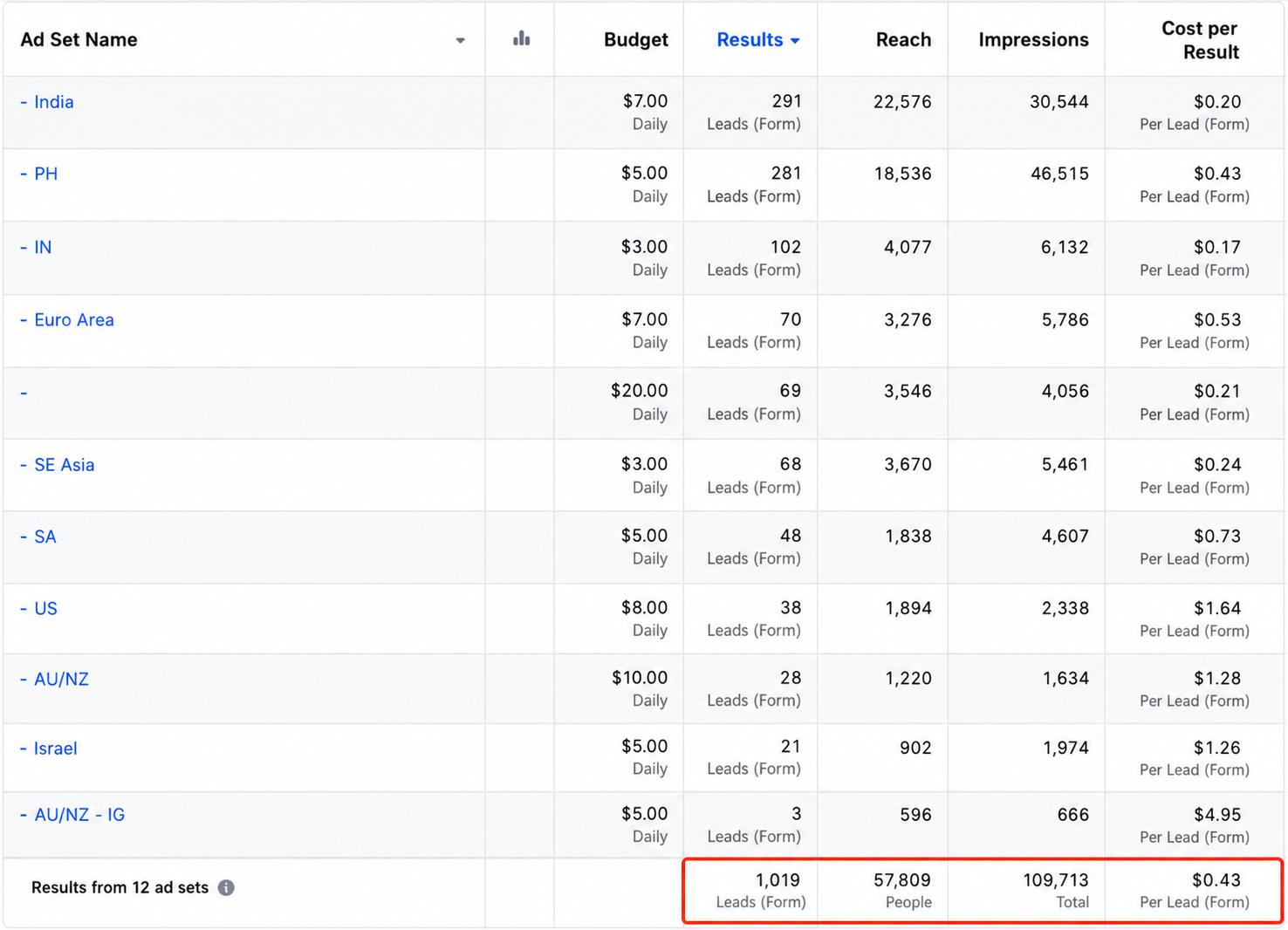1288x930 pixels.
Task: Click the $1.64 cost for US
Action: coord(1217,607)
